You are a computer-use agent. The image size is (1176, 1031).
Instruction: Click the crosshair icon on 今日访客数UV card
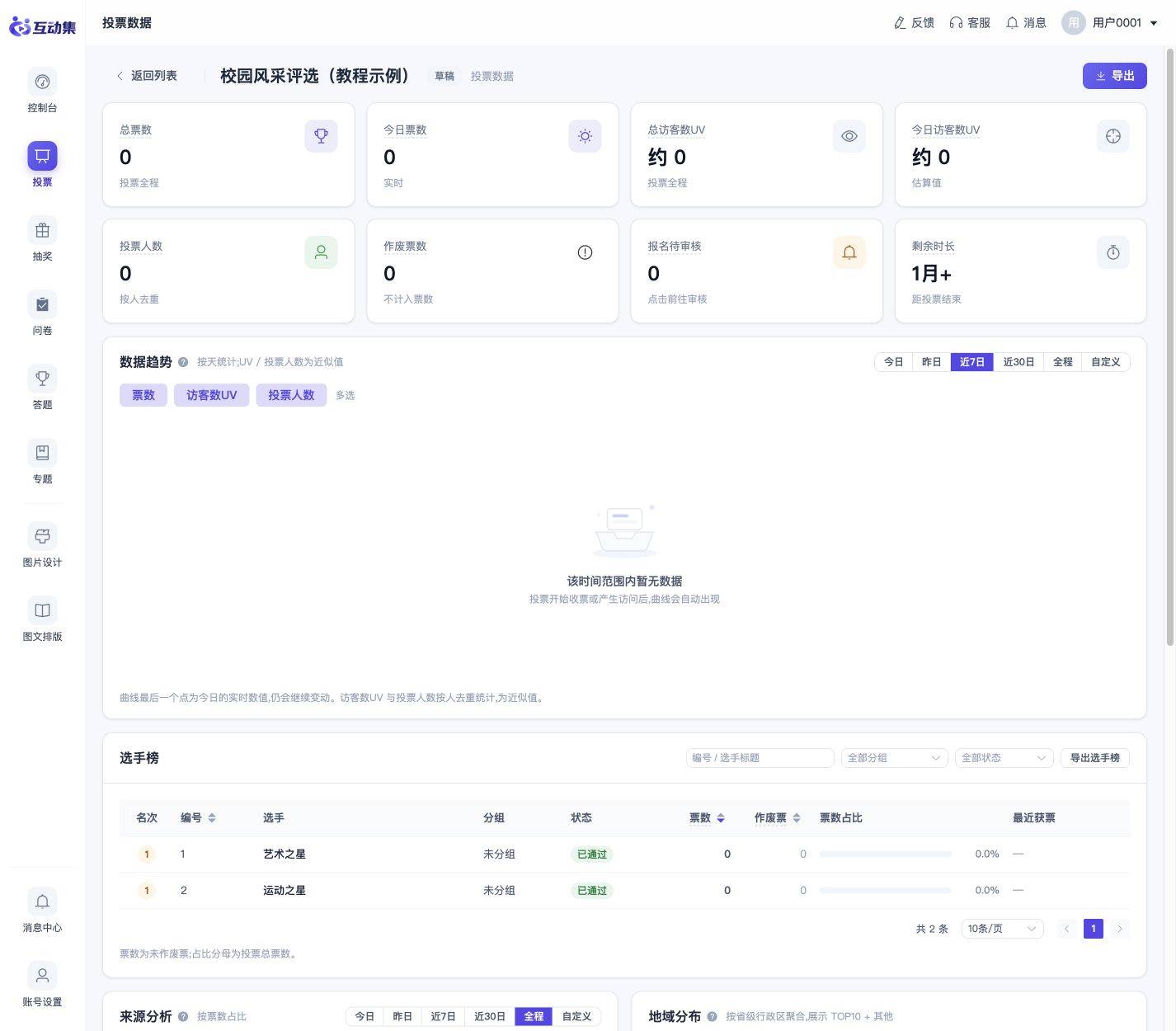coord(1113,136)
